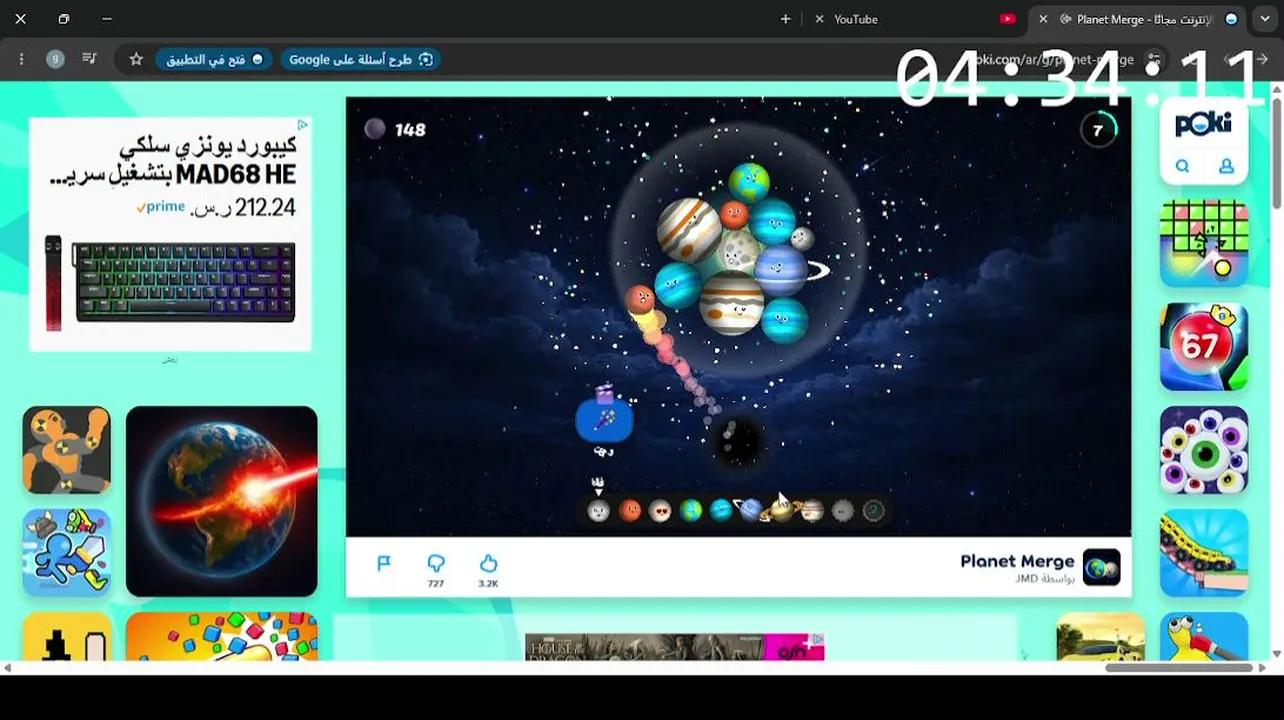Close the YouTube tab
Screen dimensions: 1284x720
pos(820,19)
